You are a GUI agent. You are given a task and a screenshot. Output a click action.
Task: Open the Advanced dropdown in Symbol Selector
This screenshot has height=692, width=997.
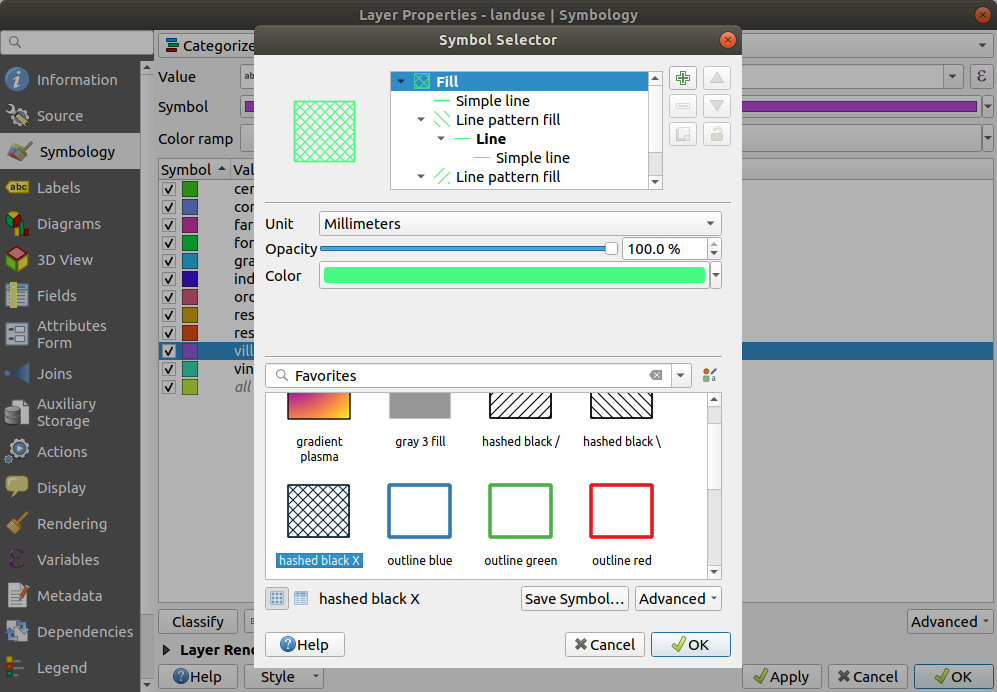(x=678, y=599)
